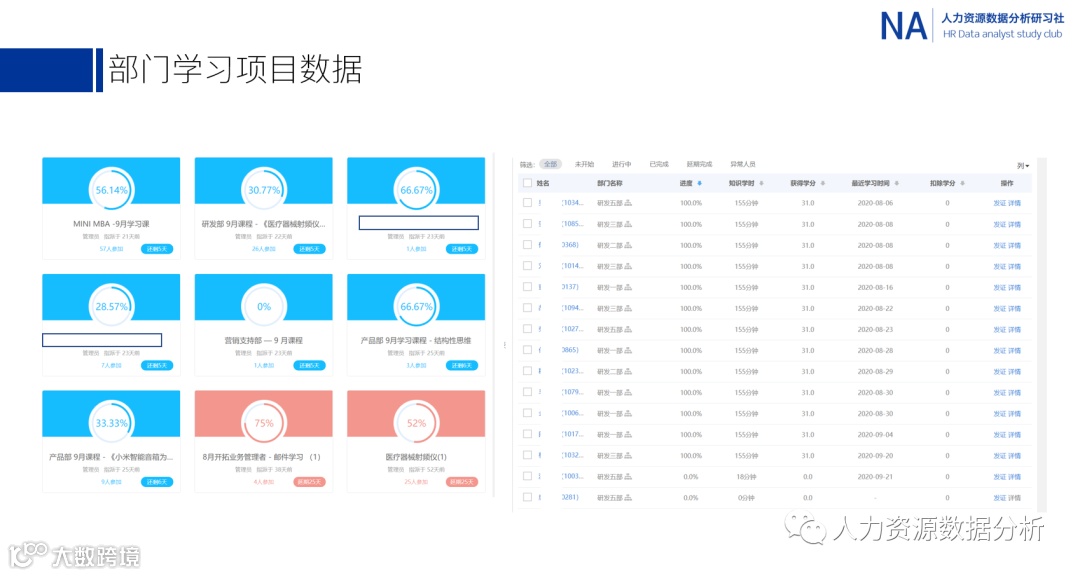Screen dimensions: 1080x576
Task: Check the box for row 0137
Action: (528, 287)
